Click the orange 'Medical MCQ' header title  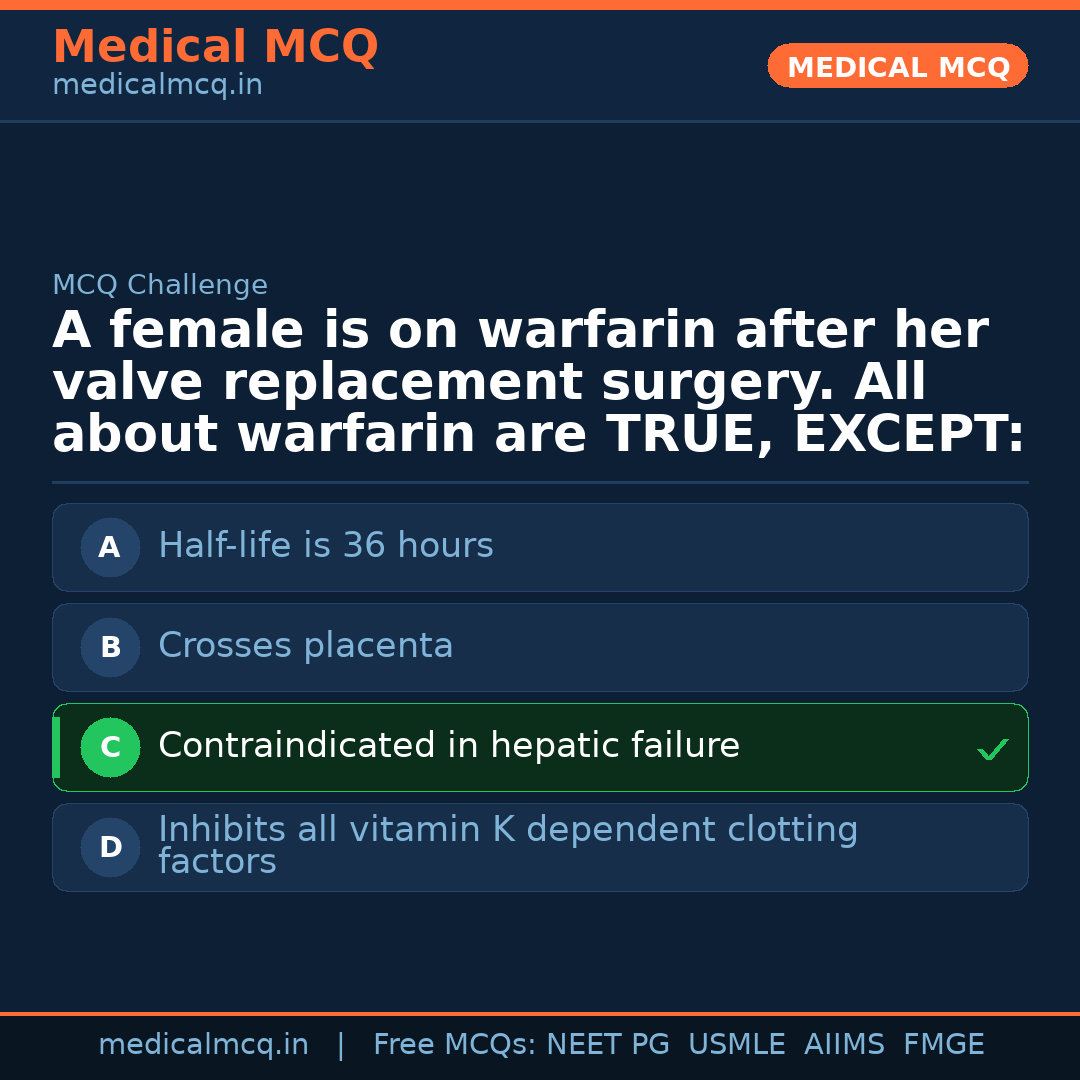(215, 47)
